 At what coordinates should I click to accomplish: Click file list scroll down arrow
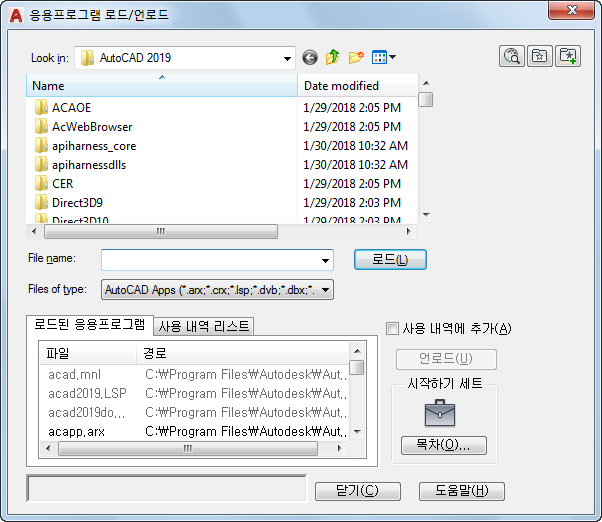coord(426,215)
